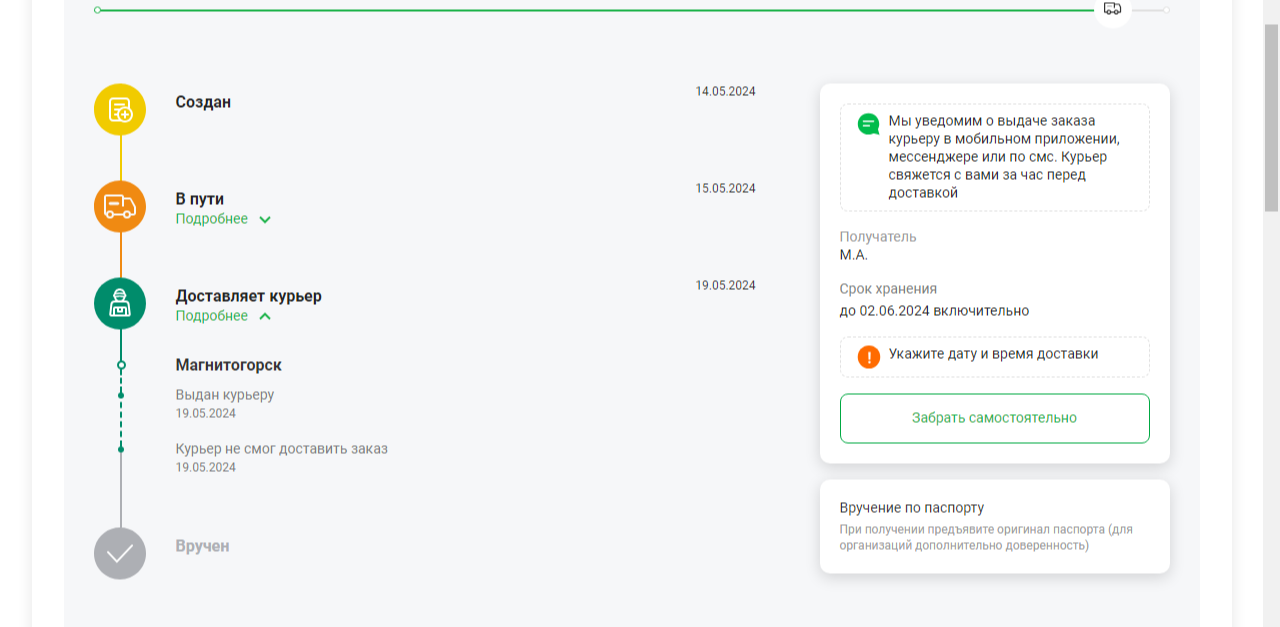Screen dimensions: 1280x627
Task: Expand Подробнее under В пути
Action: click(x=212, y=219)
